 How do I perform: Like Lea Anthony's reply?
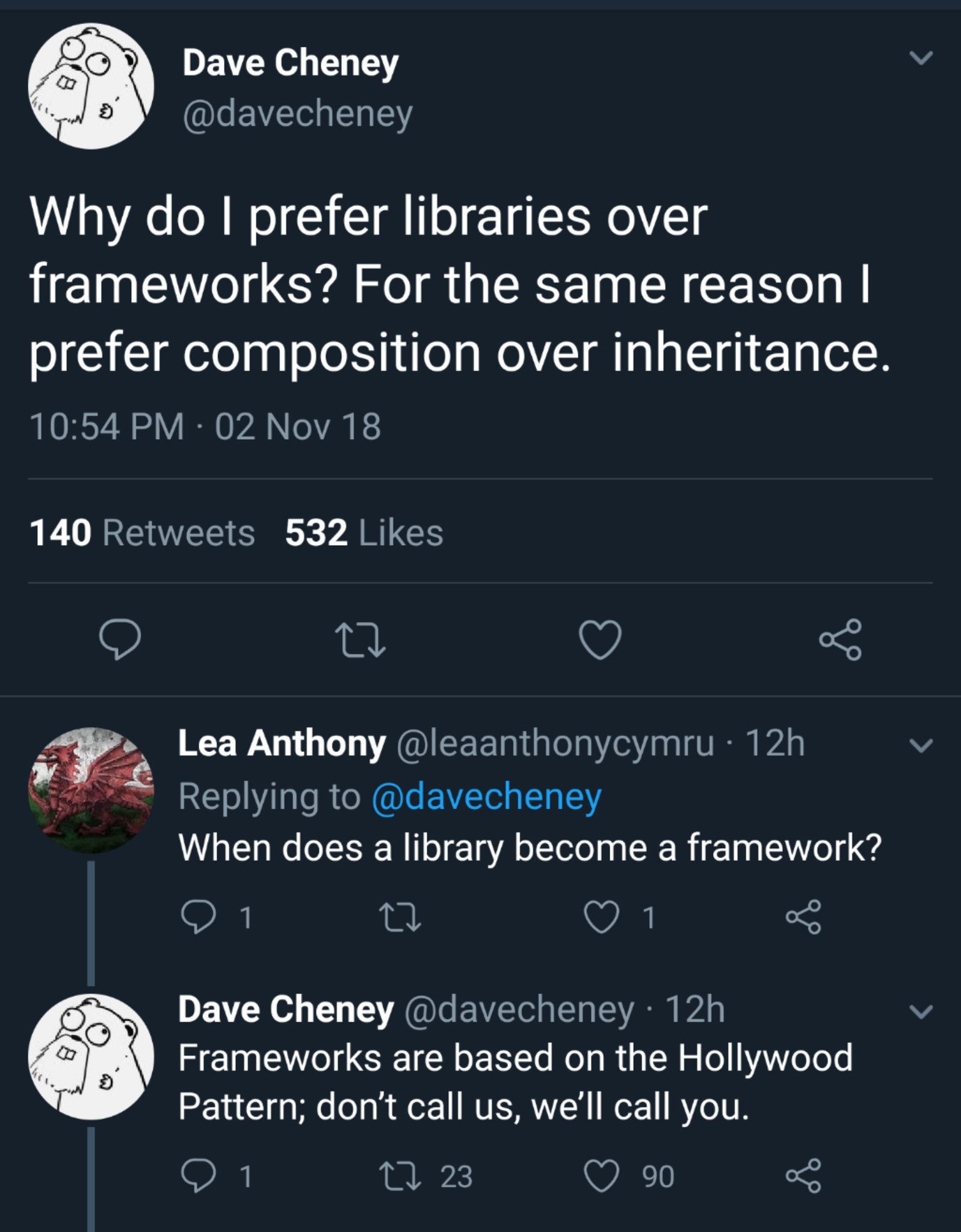[602, 917]
